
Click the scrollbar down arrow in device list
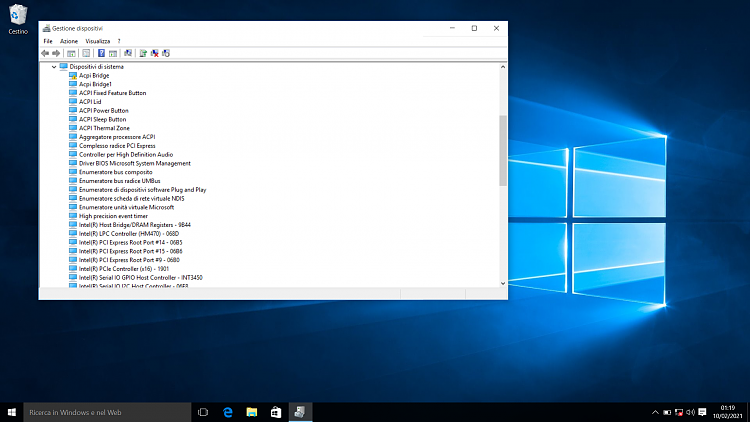[503, 283]
